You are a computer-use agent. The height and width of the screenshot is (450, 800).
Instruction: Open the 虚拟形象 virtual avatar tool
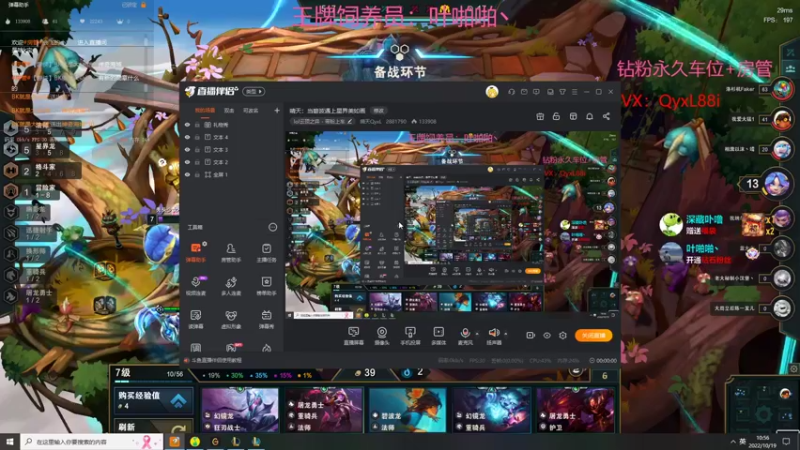tap(231, 319)
